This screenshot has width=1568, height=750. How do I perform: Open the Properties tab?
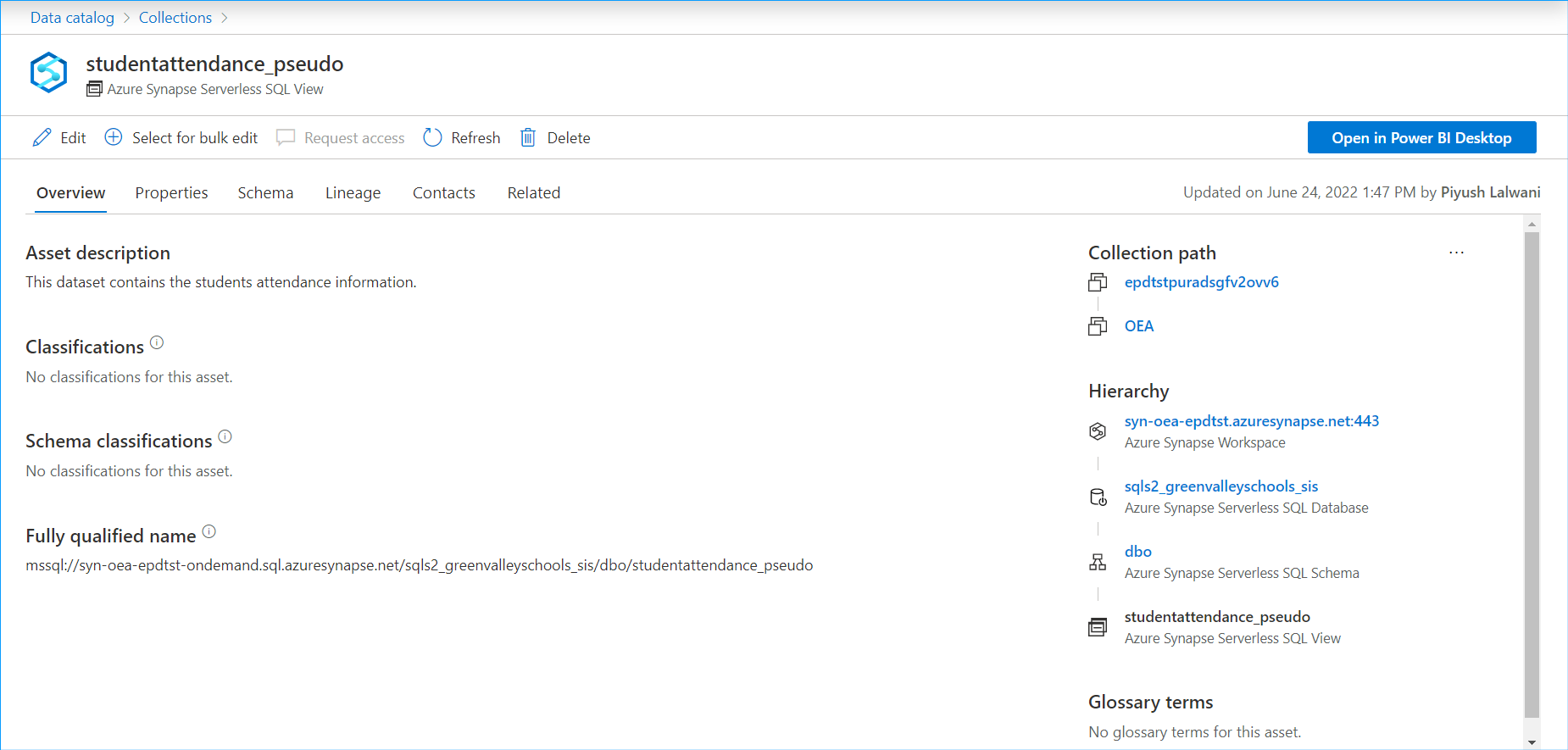tap(171, 193)
